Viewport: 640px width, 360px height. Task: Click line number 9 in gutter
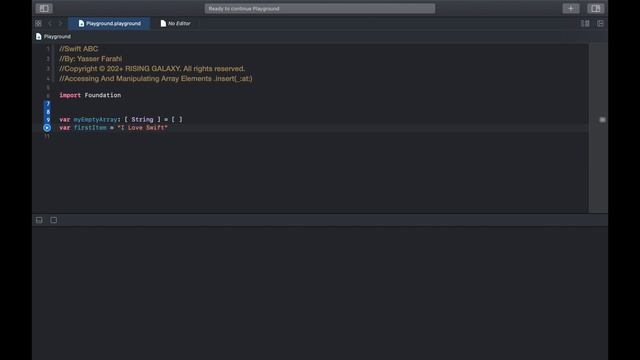48,120
